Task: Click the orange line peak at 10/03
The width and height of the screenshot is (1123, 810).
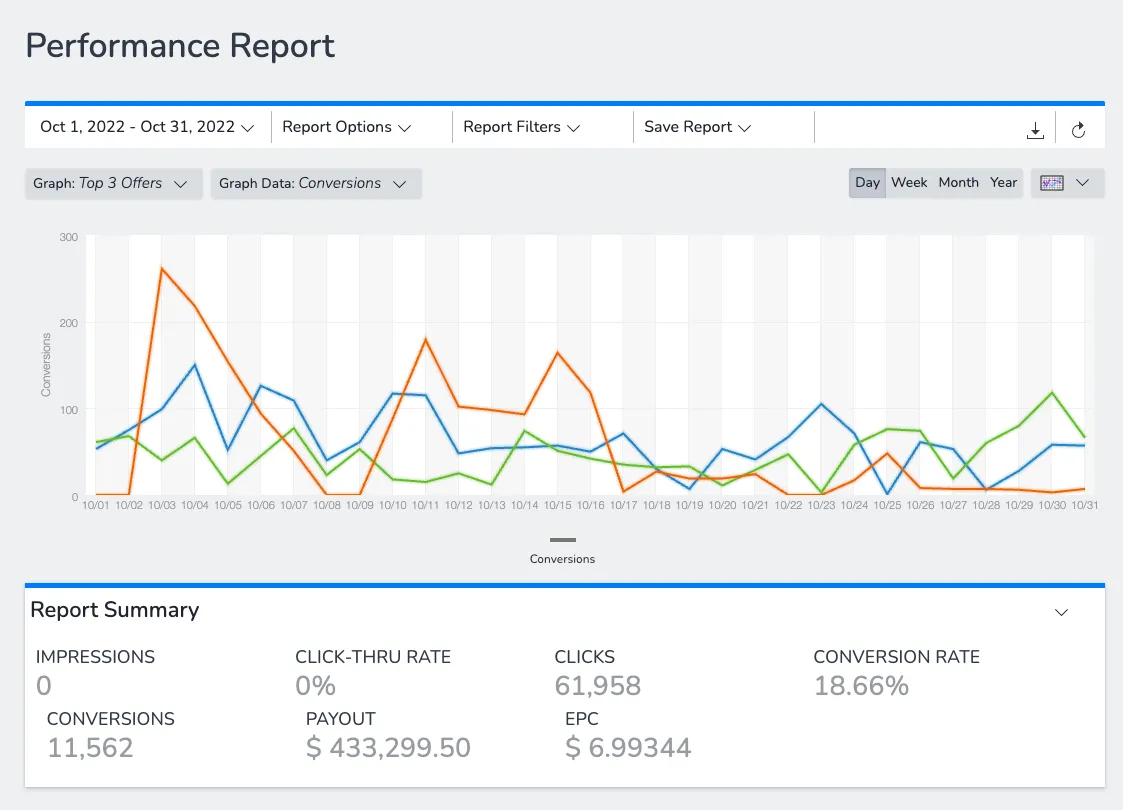Action: click(x=162, y=268)
